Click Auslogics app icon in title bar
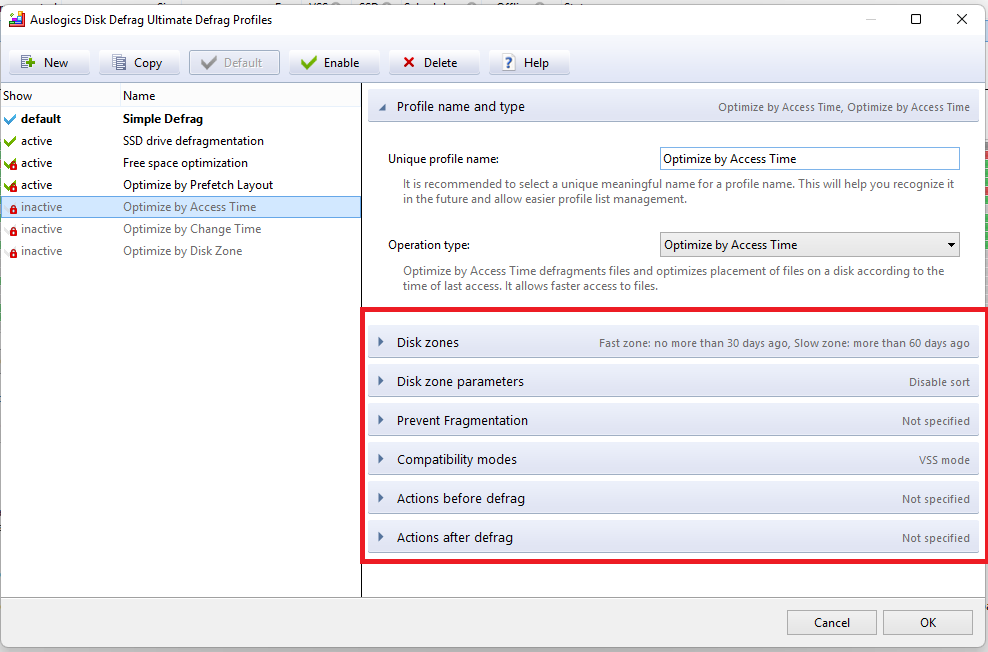988x652 pixels. tap(16, 20)
